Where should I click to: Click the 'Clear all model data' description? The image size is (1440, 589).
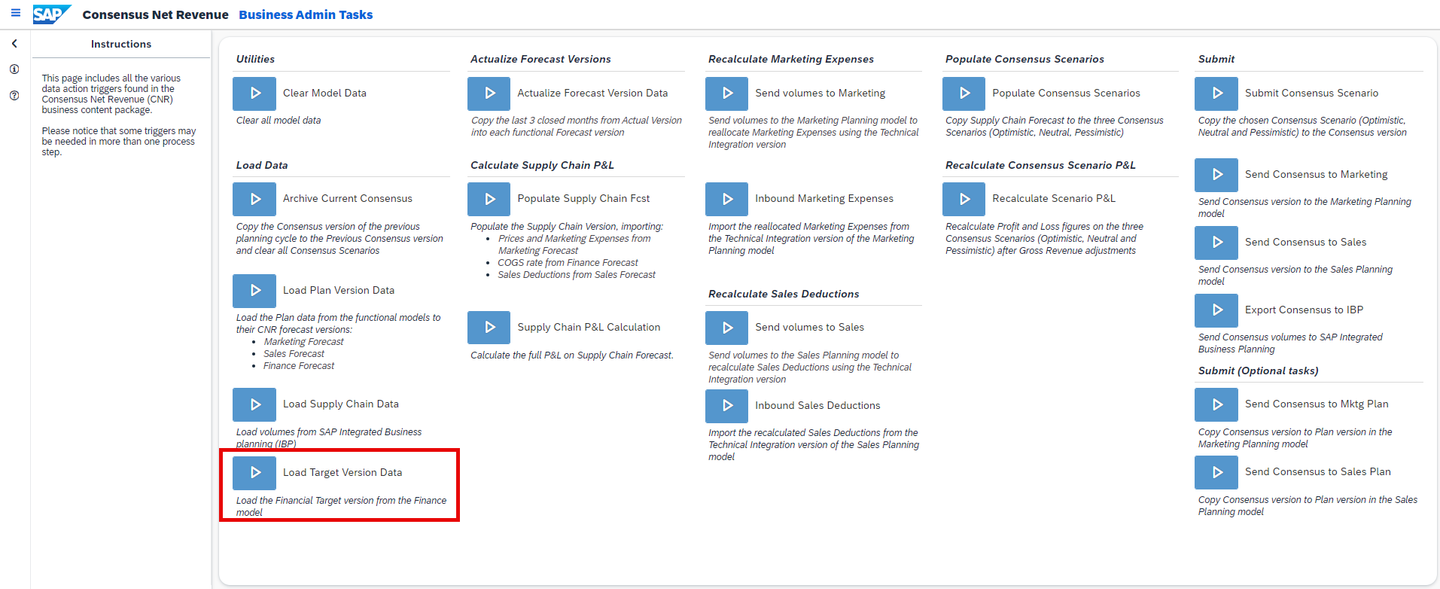pyautogui.click(x=279, y=120)
